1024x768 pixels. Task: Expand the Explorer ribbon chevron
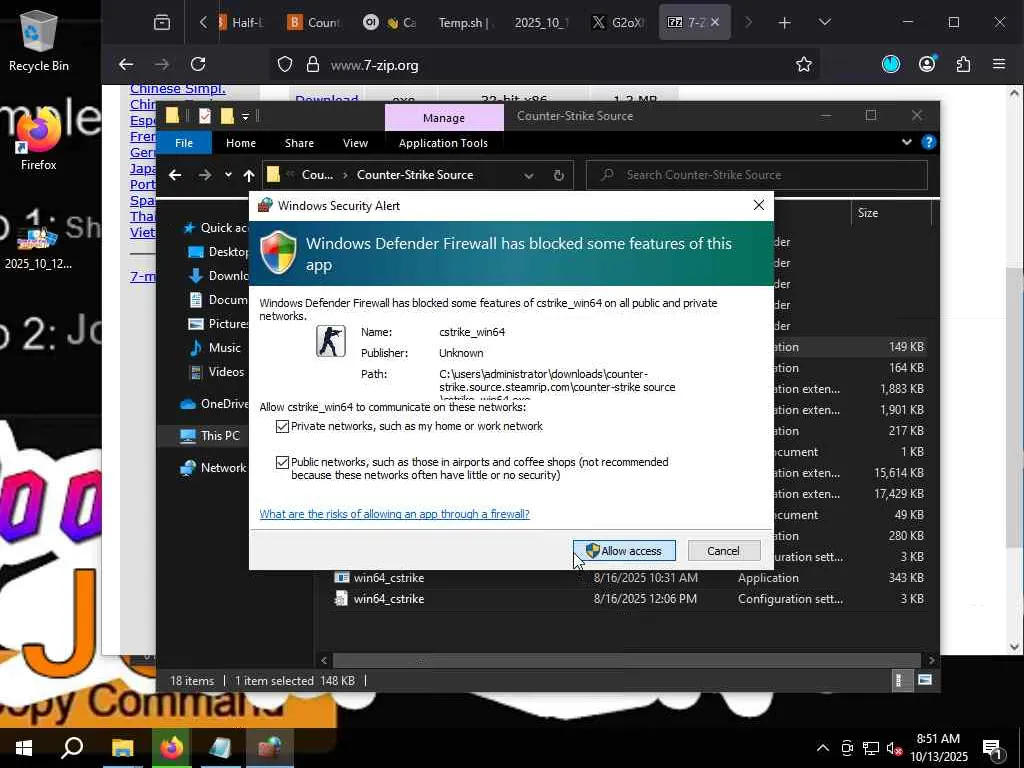pos(906,142)
